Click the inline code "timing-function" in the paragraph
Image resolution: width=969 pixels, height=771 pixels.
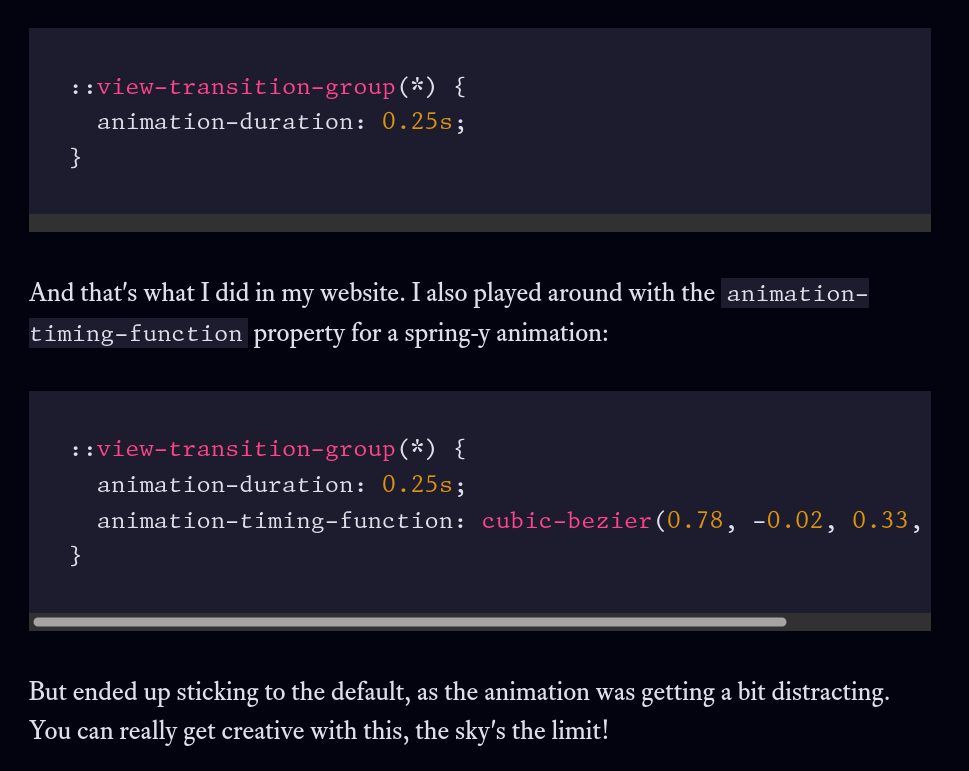137,334
